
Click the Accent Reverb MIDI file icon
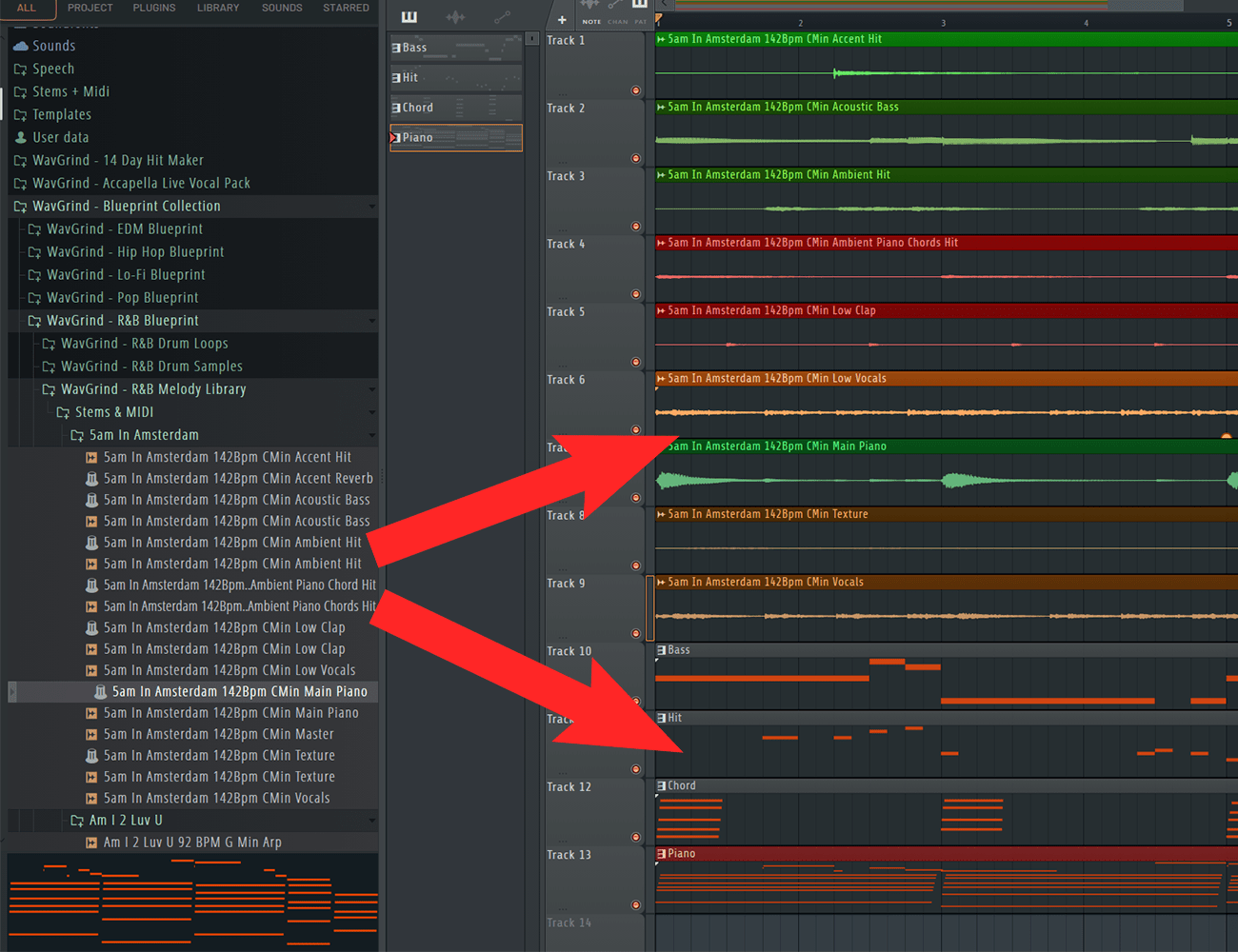coord(91,479)
